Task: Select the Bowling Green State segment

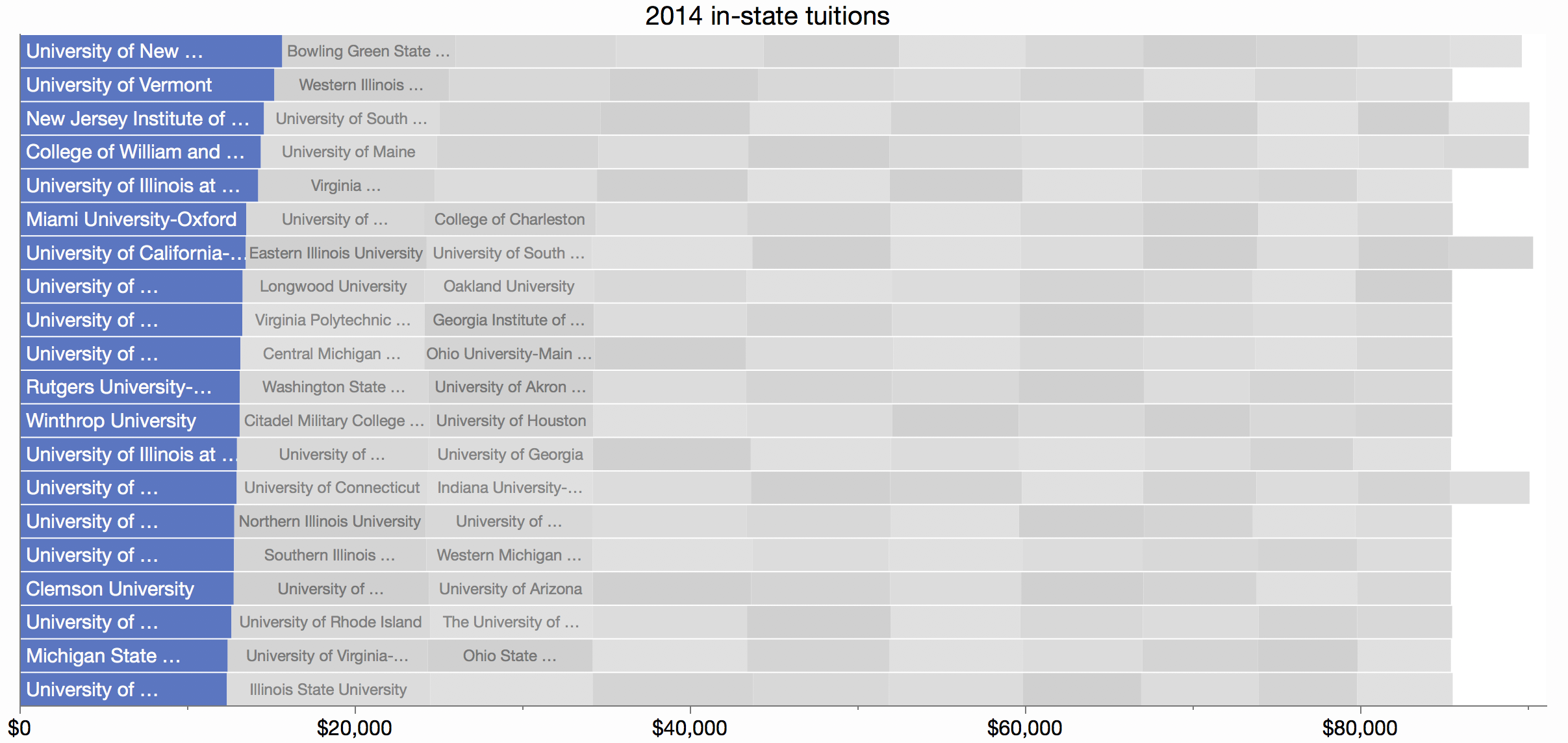Action: coord(368,51)
